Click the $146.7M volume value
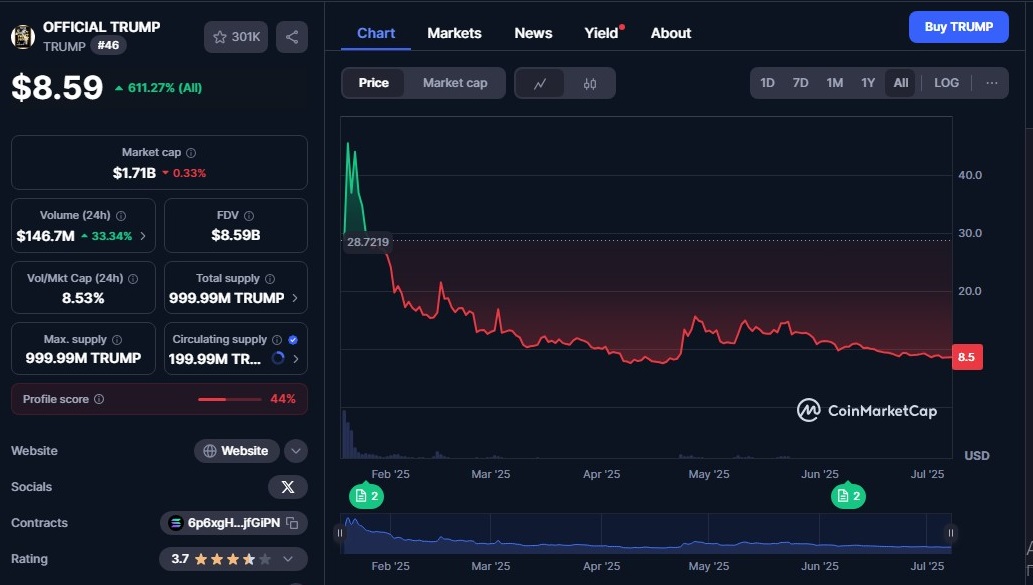 click(x=45, y=236)
